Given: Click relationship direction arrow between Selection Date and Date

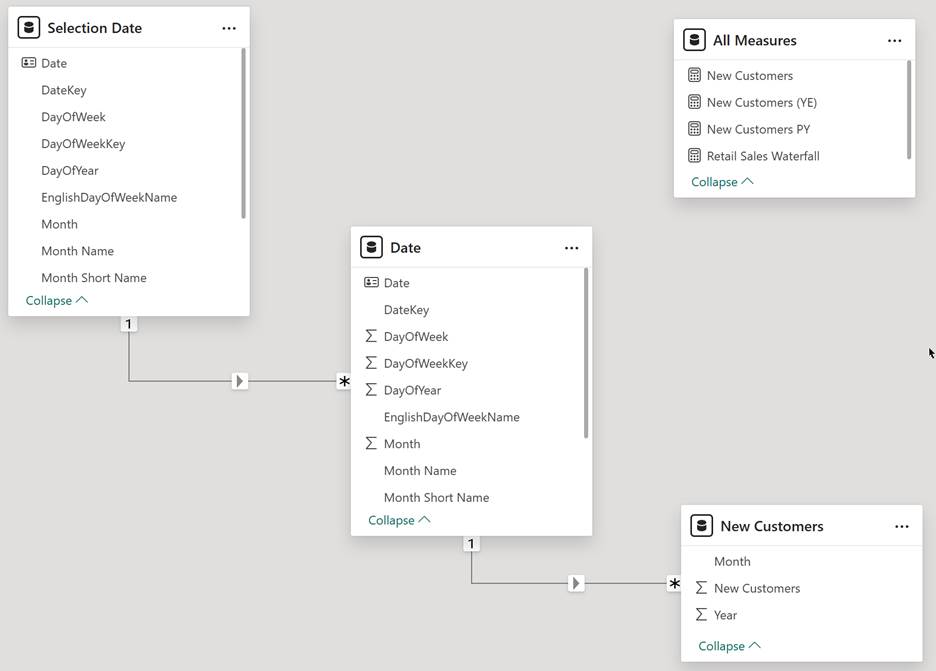Looking at the screenshot, I should point(240,381).
